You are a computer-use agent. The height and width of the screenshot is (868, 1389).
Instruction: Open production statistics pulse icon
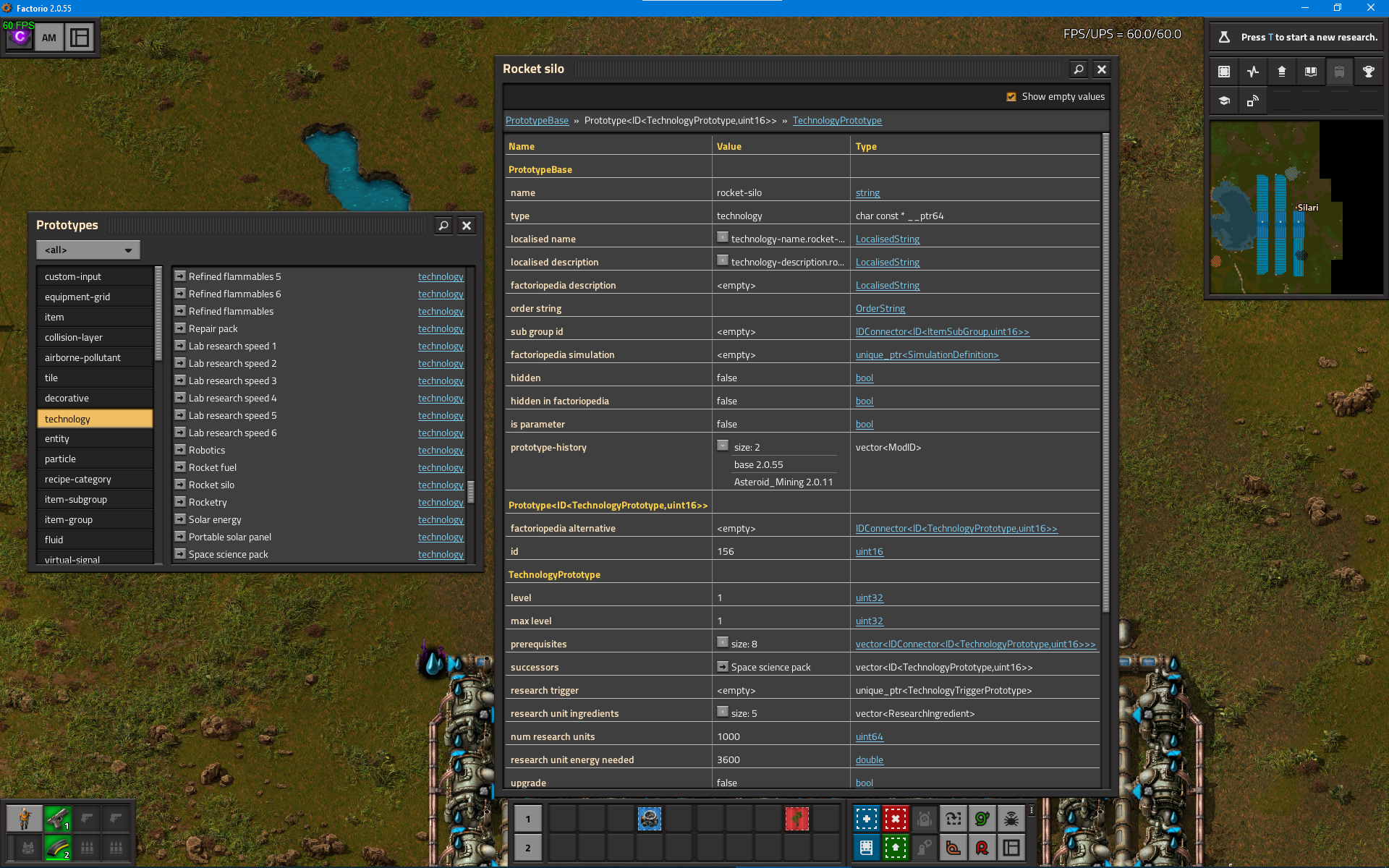[x=1253, y=72]
